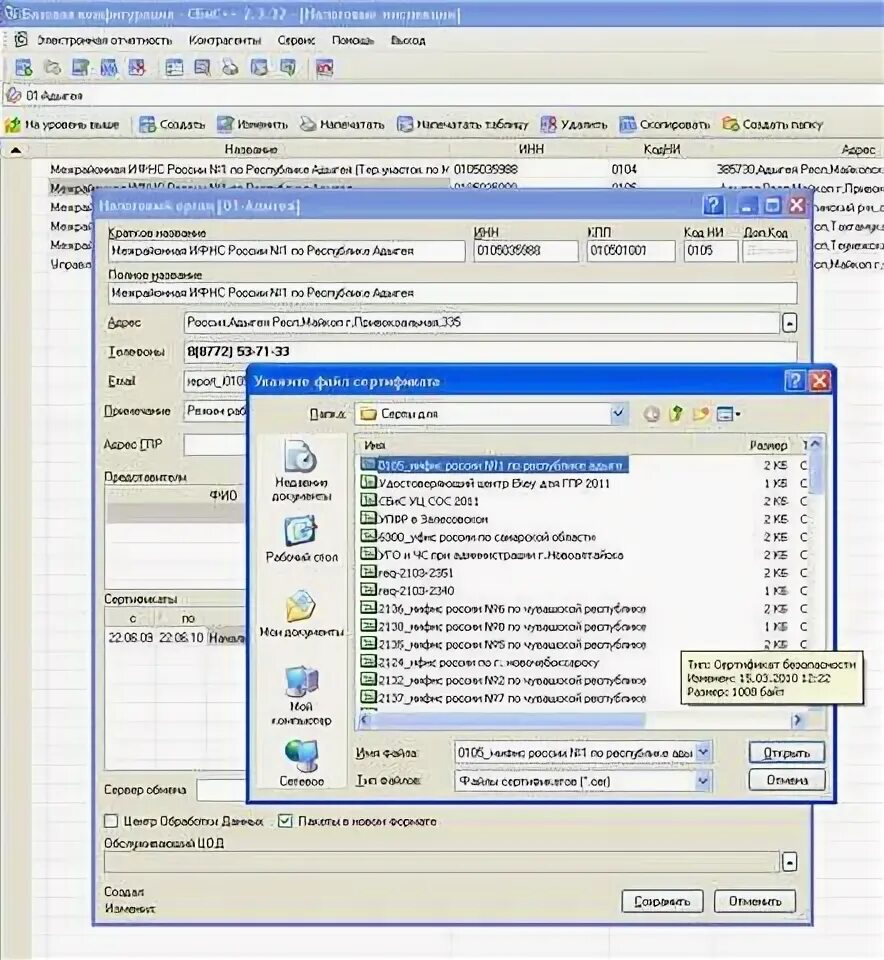Sort list by the Название column header
Screen dimensions: 884x960
pos(250,150)
